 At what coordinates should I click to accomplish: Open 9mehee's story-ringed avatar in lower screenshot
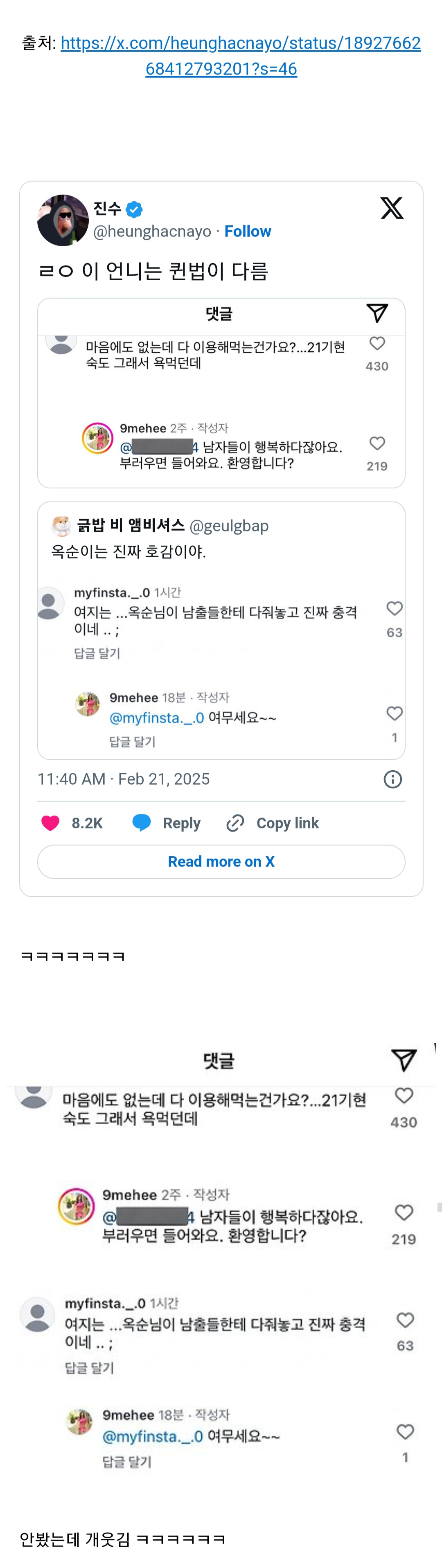[x=76, y=1206]
